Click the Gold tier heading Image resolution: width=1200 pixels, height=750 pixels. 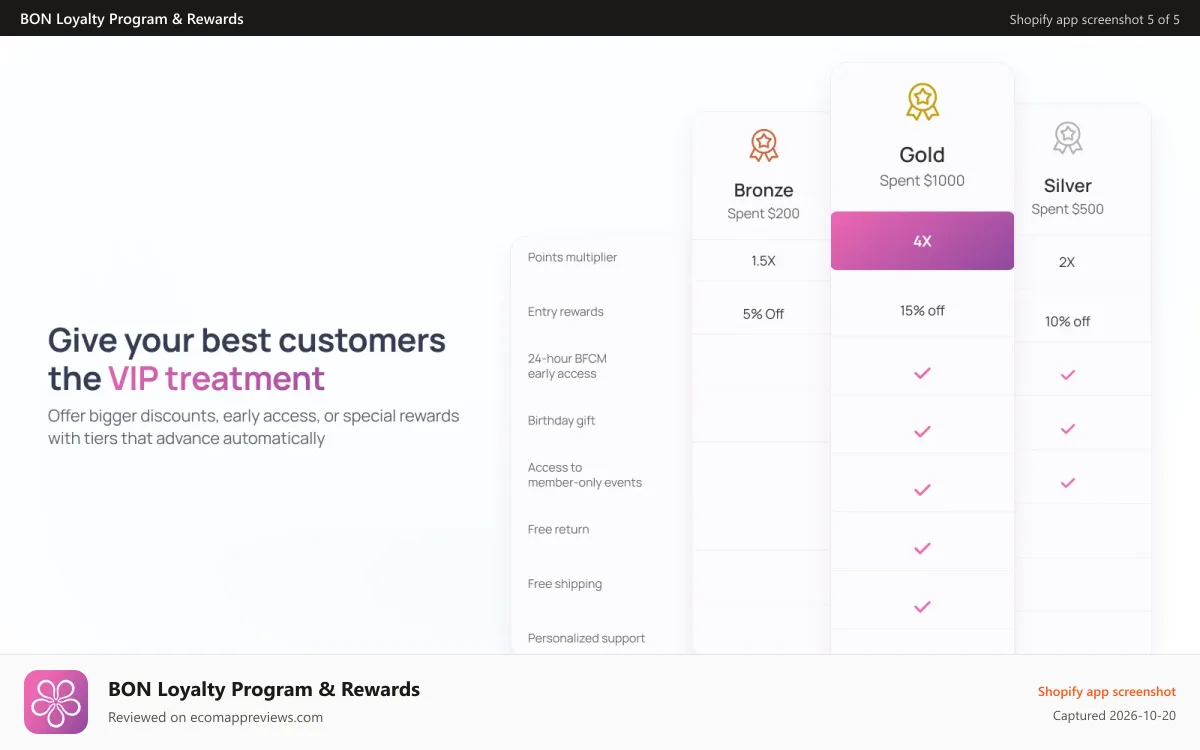tap(922, 155)
